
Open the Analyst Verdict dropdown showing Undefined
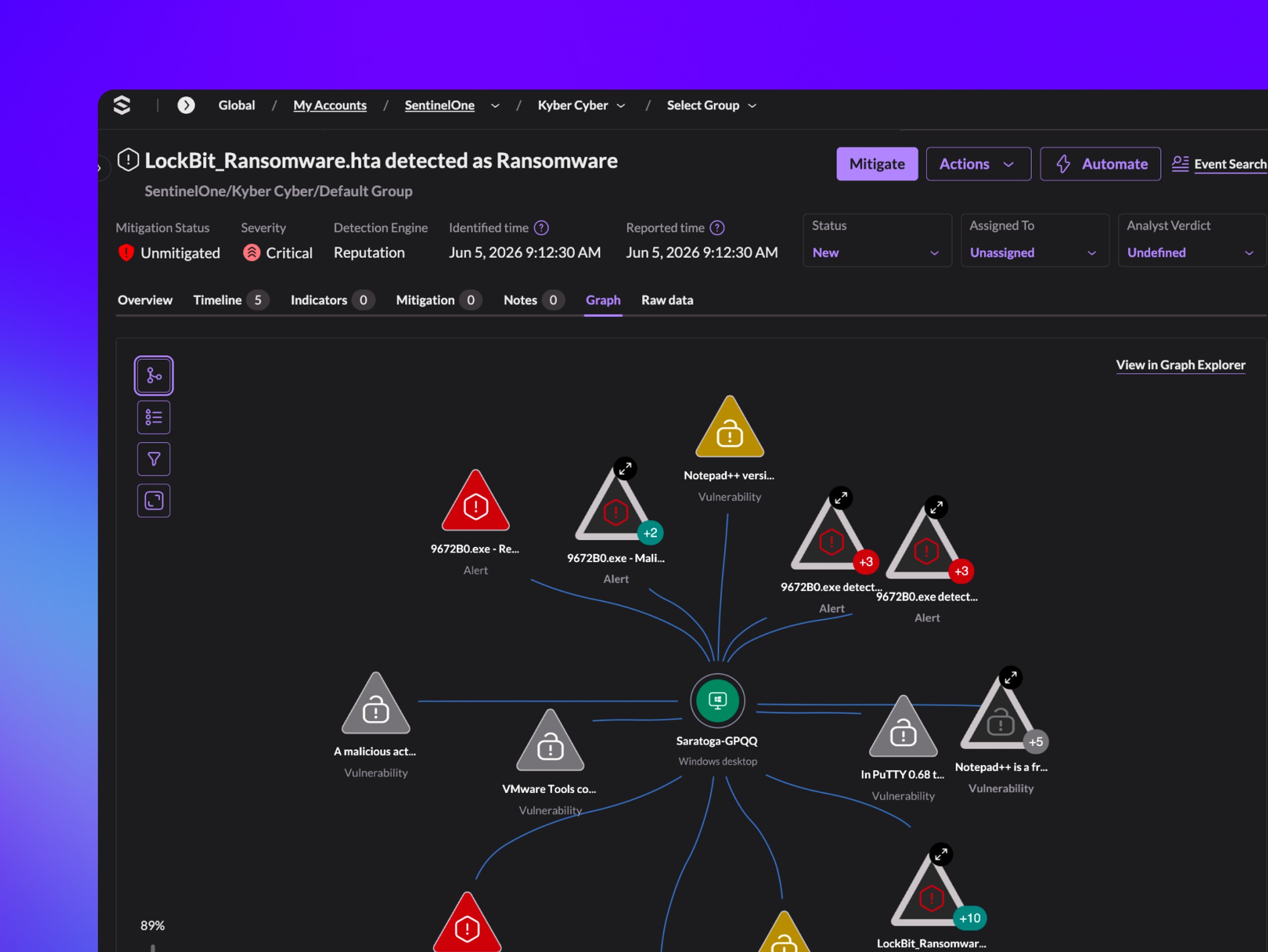1192,241
